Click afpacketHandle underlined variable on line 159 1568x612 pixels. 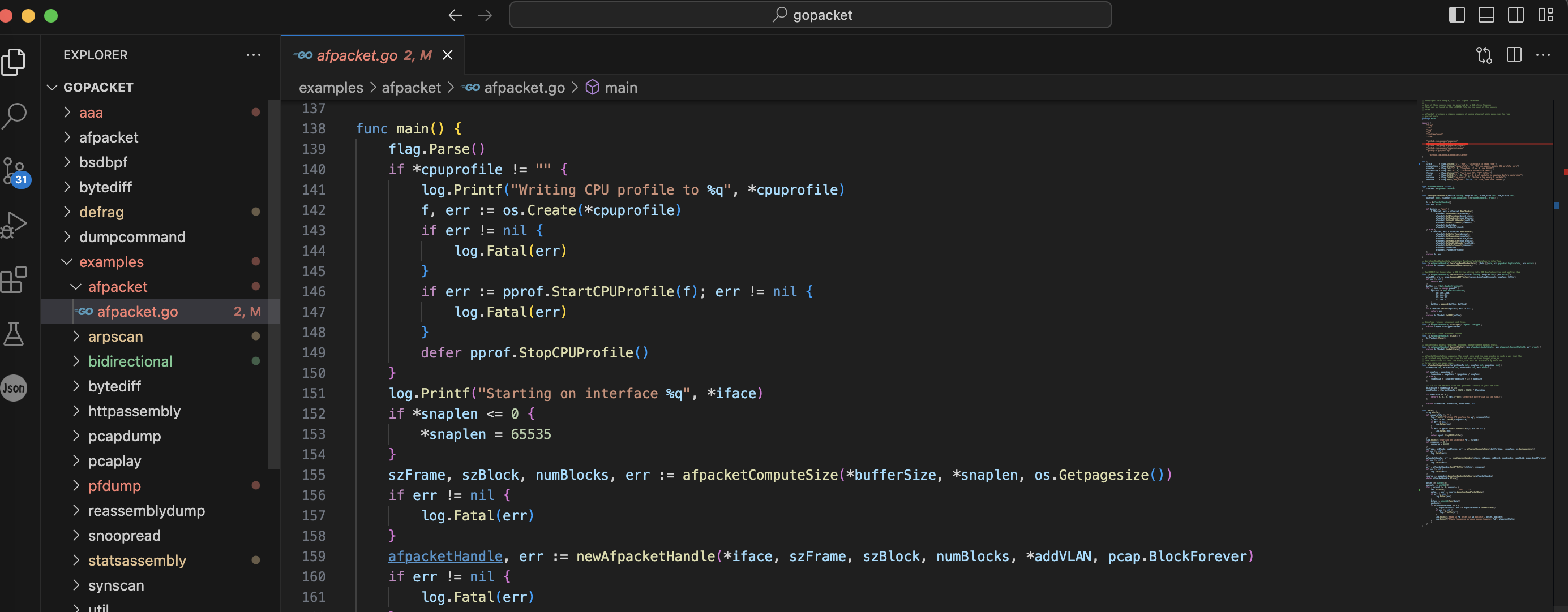pos(445,557)
